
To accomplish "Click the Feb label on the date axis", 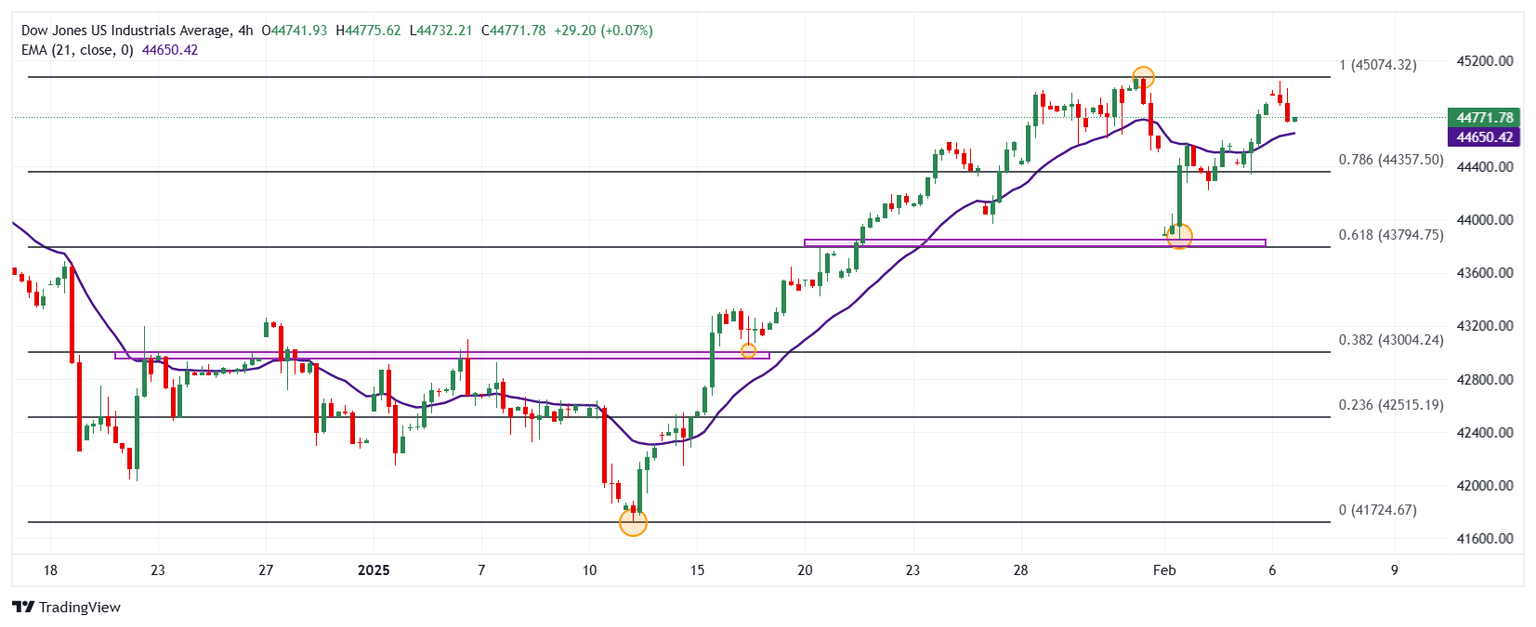I will 1164,570.
